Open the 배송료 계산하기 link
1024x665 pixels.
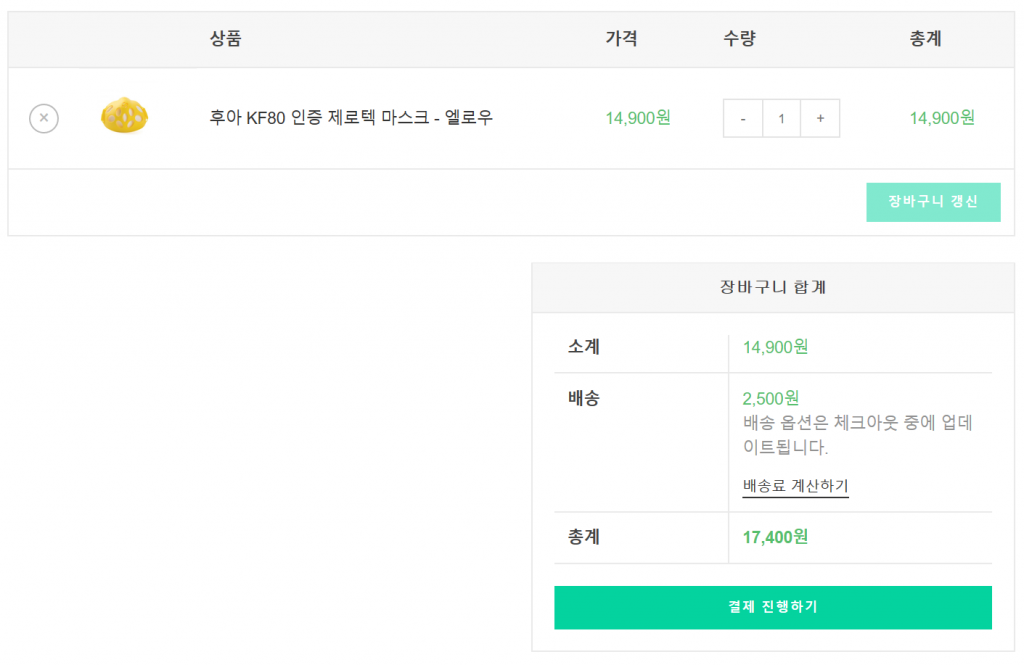pyautogui.click(x=795, y=485)
